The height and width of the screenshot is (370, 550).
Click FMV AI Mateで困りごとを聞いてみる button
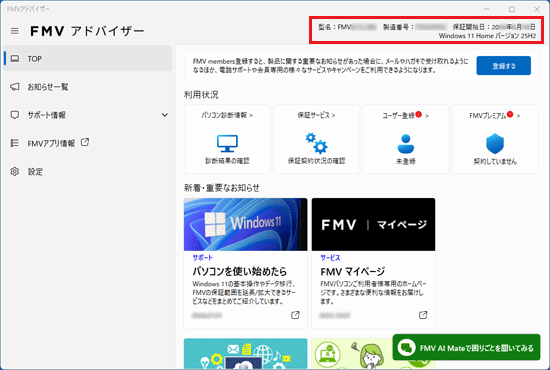(467, 348)
